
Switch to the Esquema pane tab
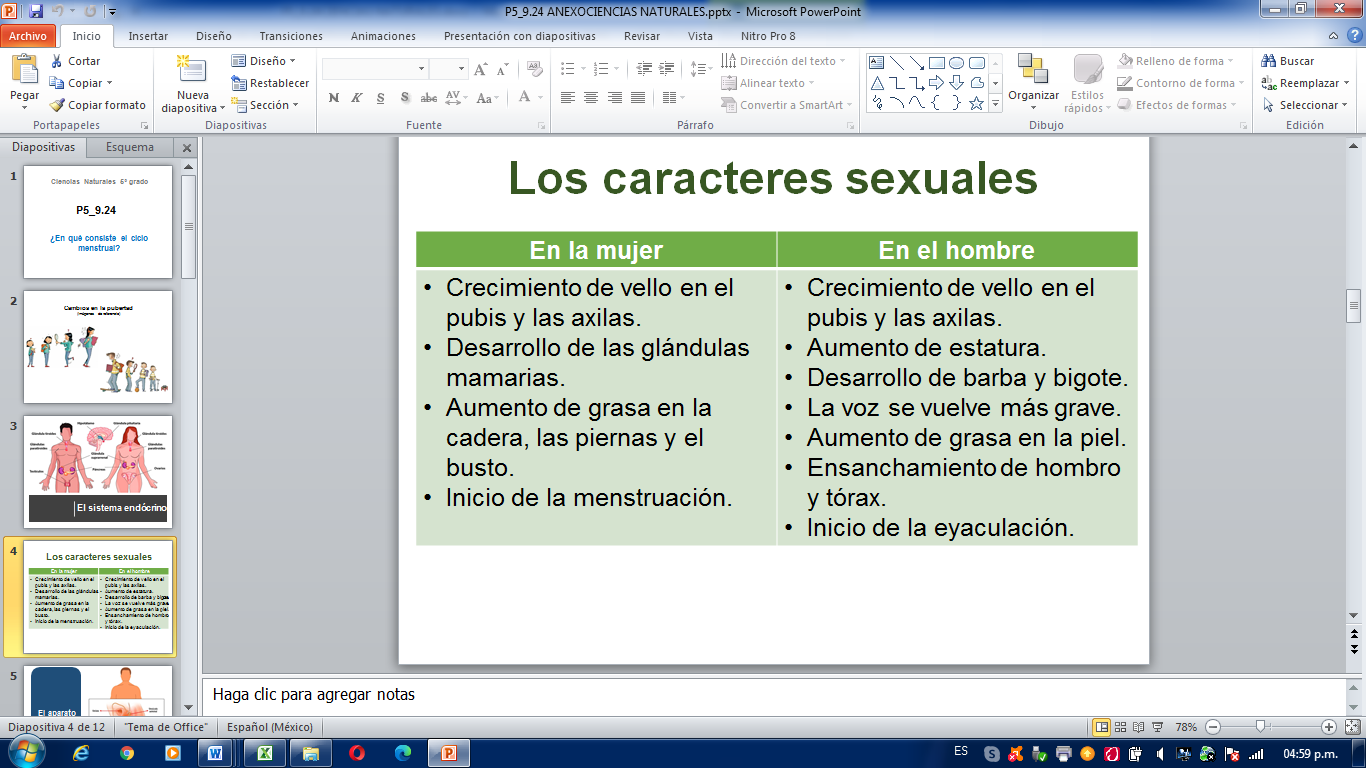coord(130,147)
